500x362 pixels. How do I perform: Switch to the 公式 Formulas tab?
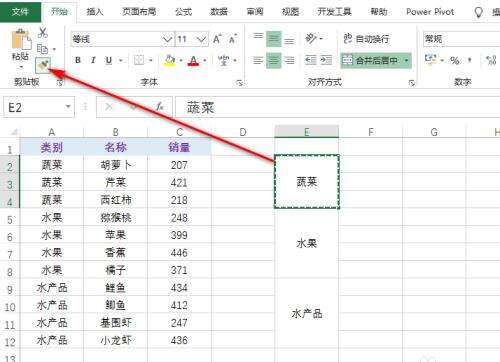(183, 12)
